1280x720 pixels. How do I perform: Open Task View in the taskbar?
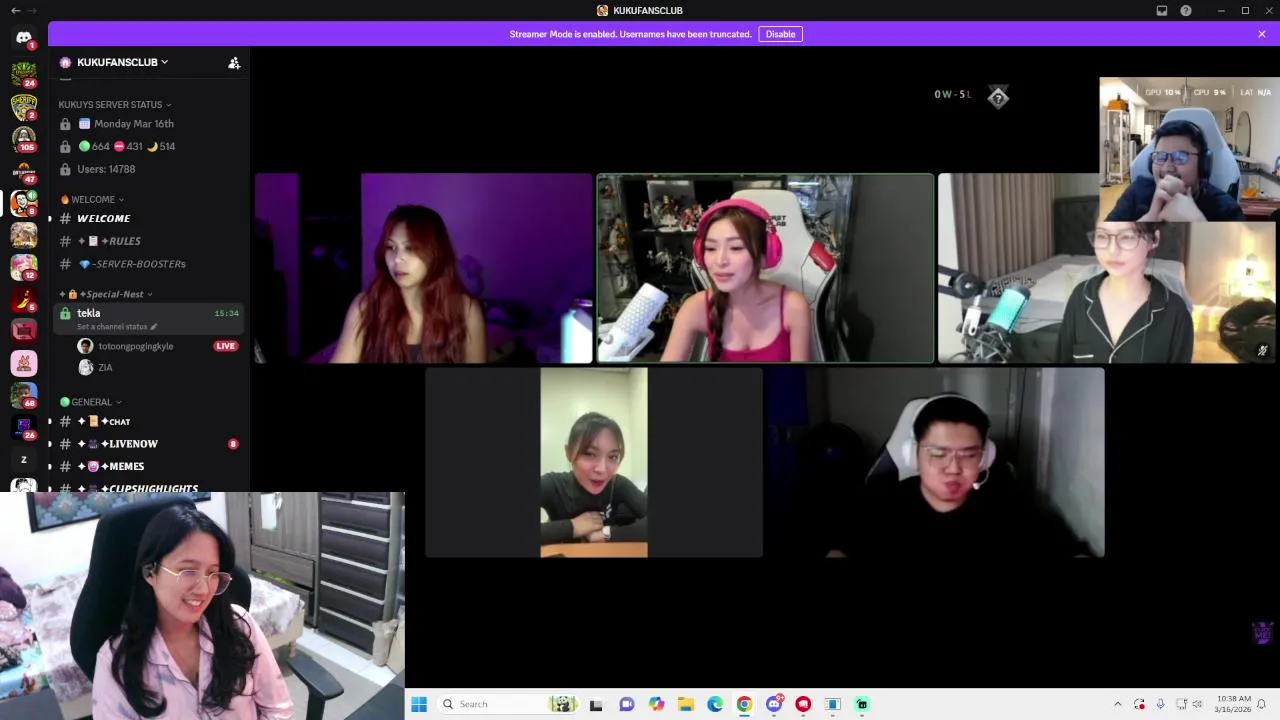point(596,704)
